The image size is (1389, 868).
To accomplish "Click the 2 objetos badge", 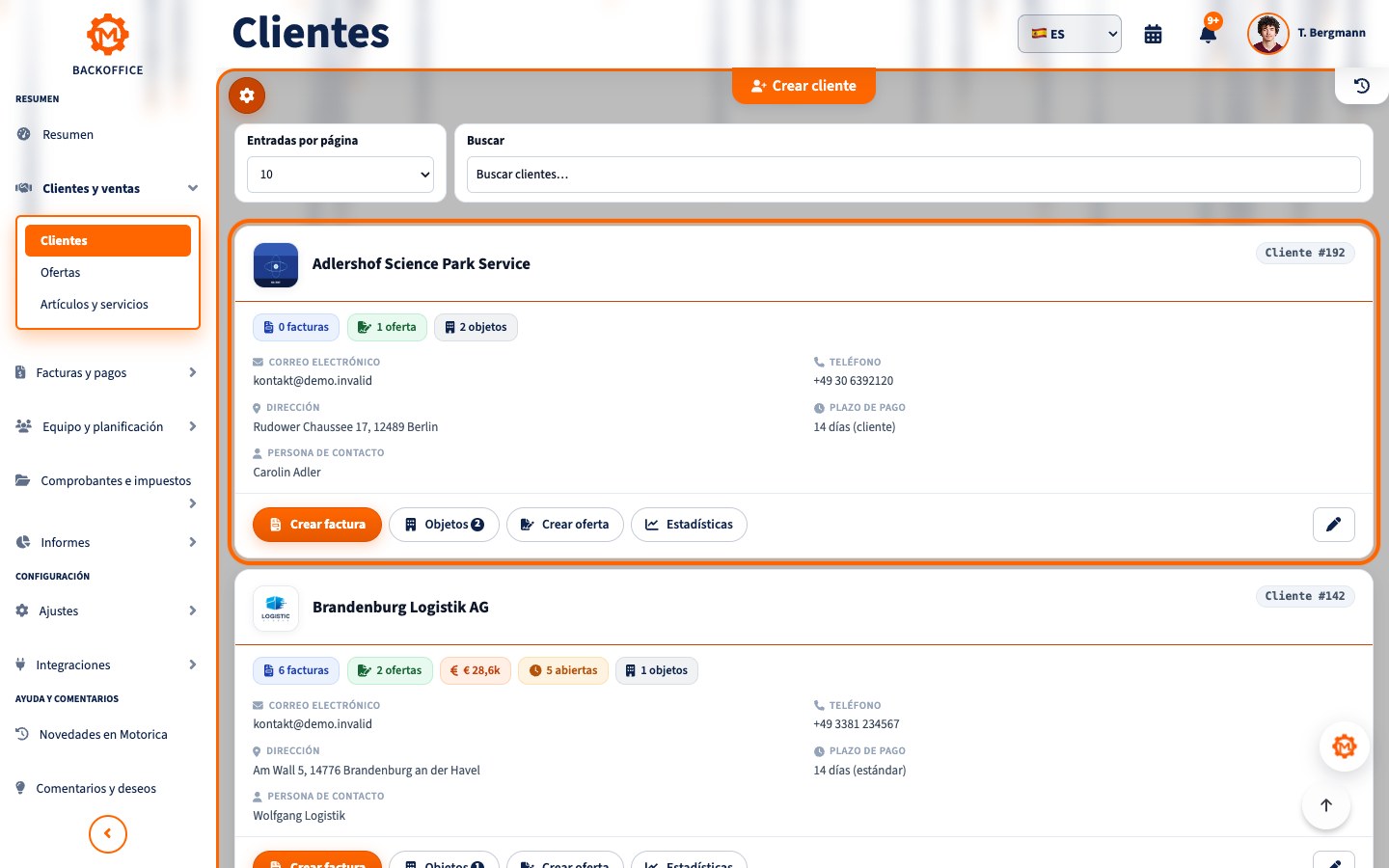I will click(x=476, y=328).
